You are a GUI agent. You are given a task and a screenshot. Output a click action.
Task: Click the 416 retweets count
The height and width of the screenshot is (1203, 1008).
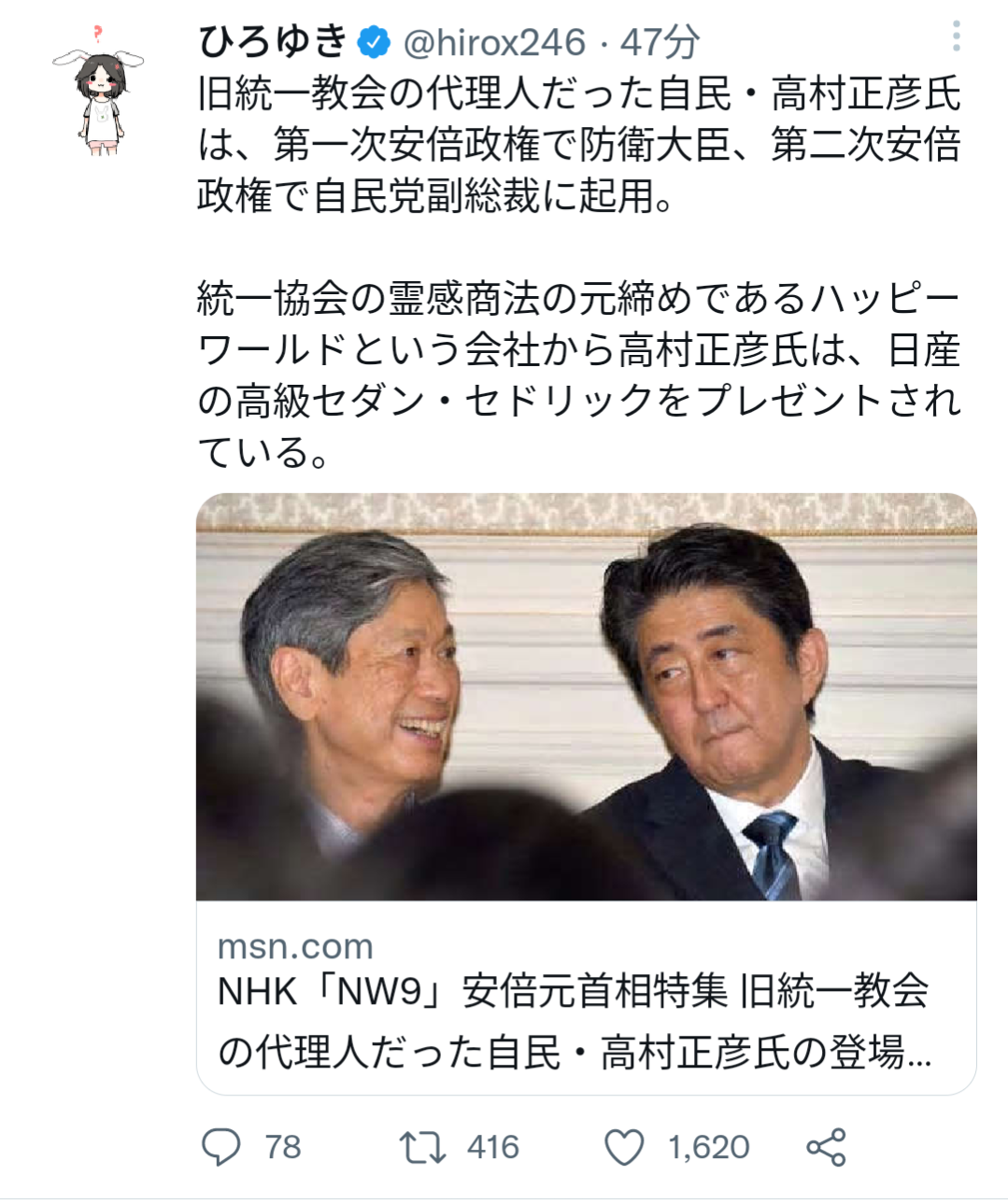[492, 1147]
